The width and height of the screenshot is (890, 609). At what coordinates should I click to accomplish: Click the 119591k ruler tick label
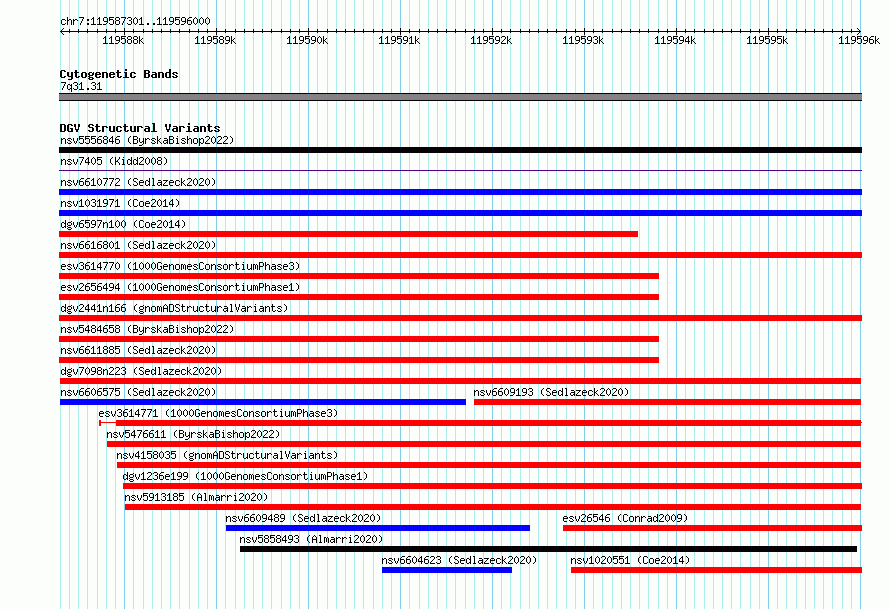(x=399, y=40)
